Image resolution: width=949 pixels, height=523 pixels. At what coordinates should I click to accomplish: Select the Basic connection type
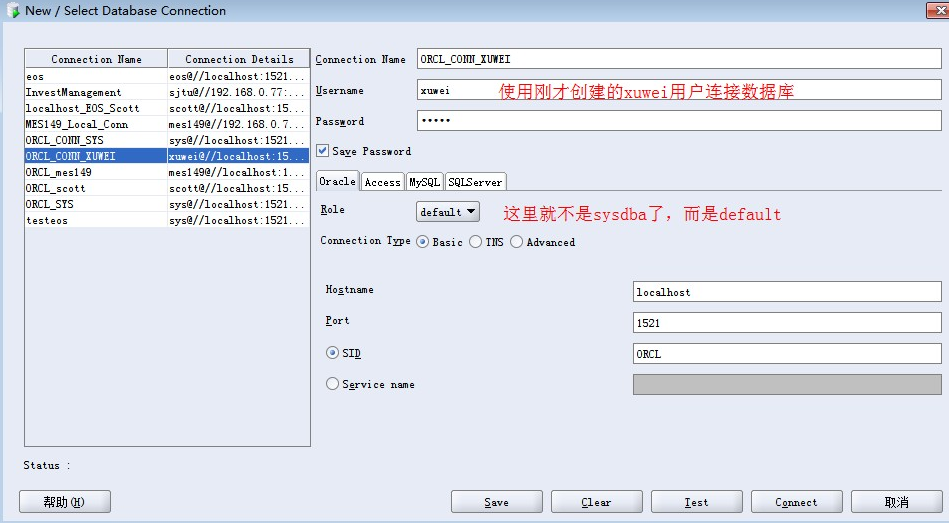[423, 242]
